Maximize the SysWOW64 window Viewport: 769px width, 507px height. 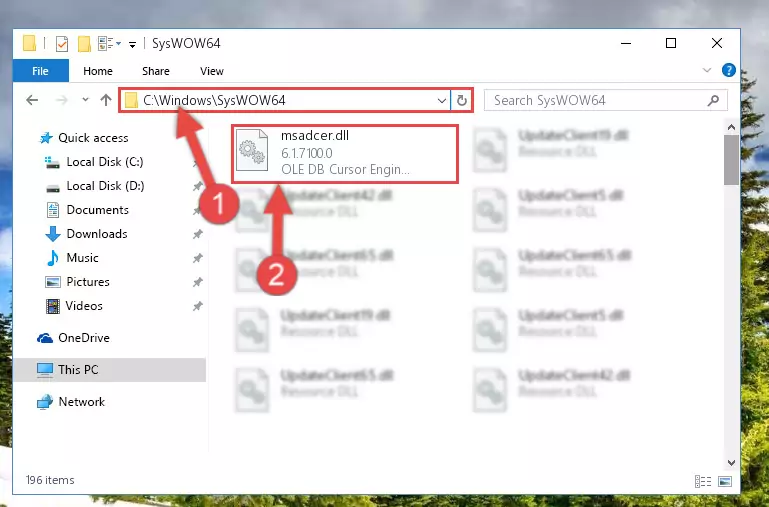671,43
